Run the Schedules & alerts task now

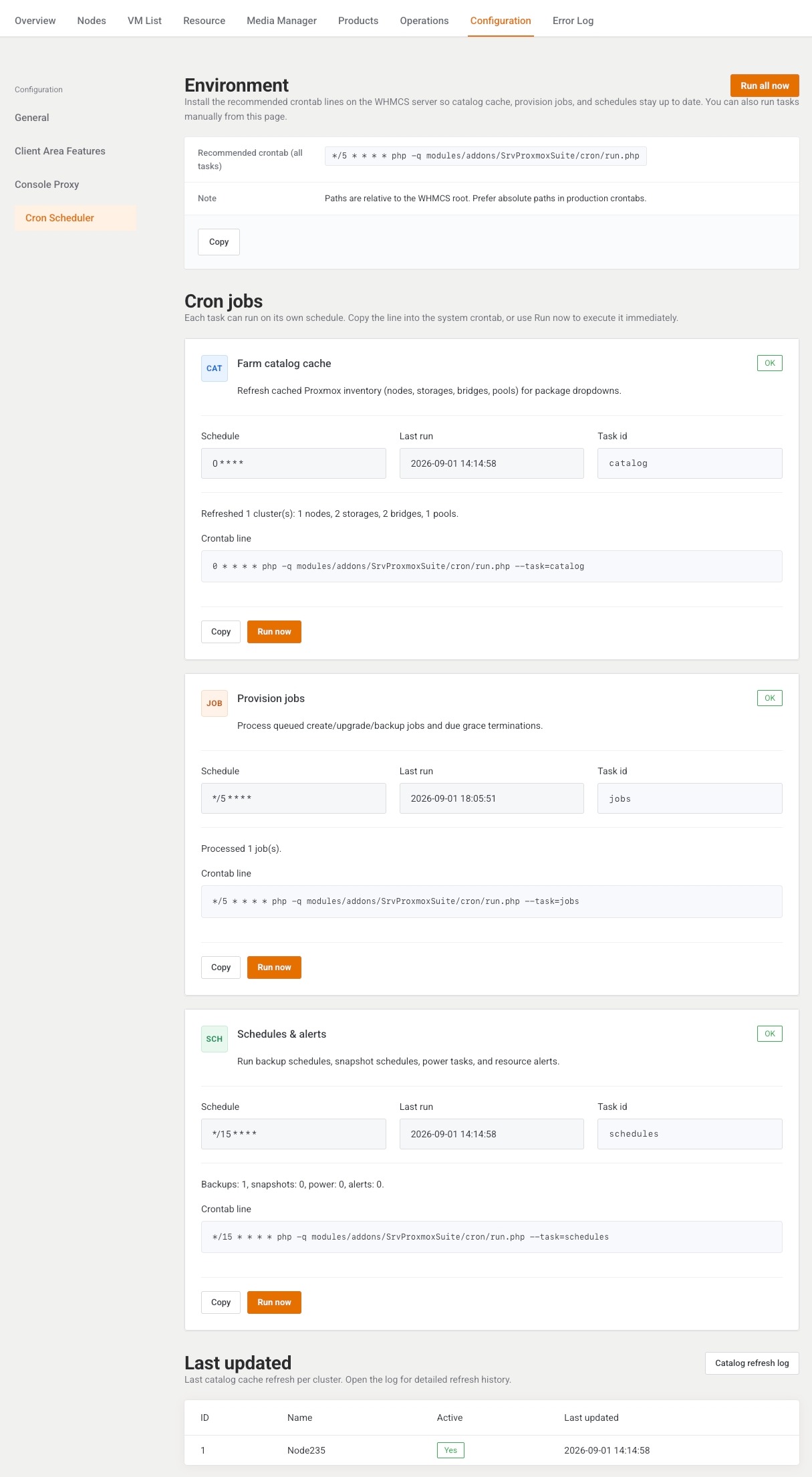[x=274, y=1302]
